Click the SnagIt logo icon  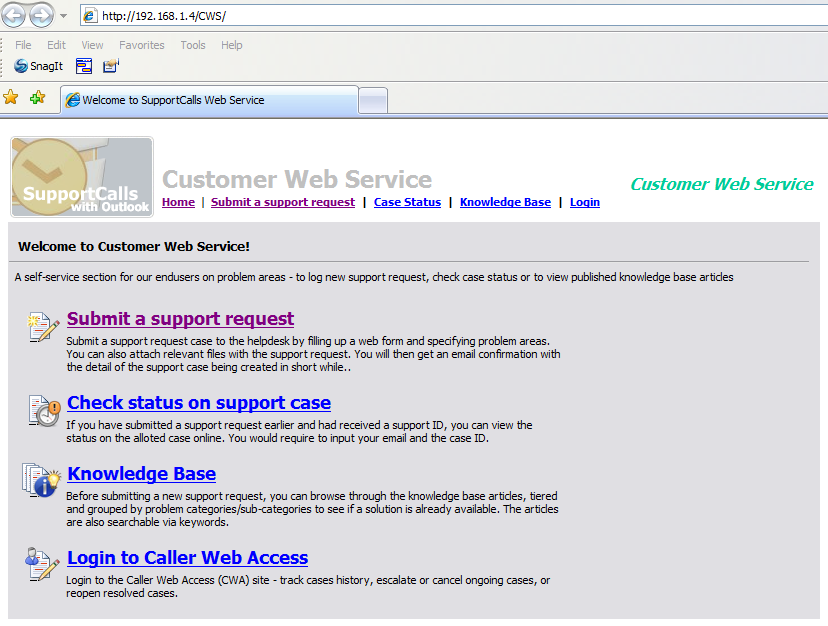[x=21, y=66]
